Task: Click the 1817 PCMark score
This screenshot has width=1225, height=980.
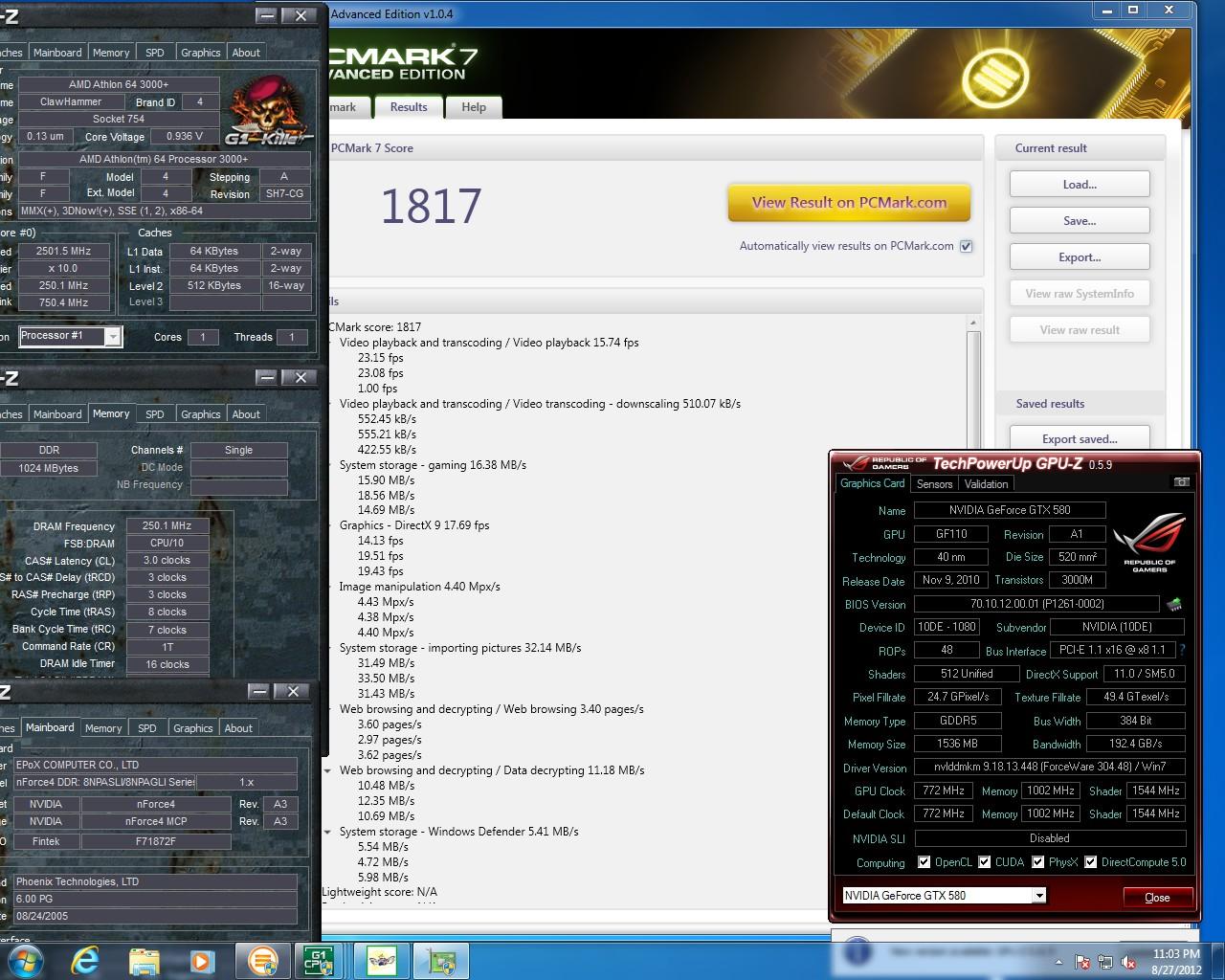Action: click(431, 207)
